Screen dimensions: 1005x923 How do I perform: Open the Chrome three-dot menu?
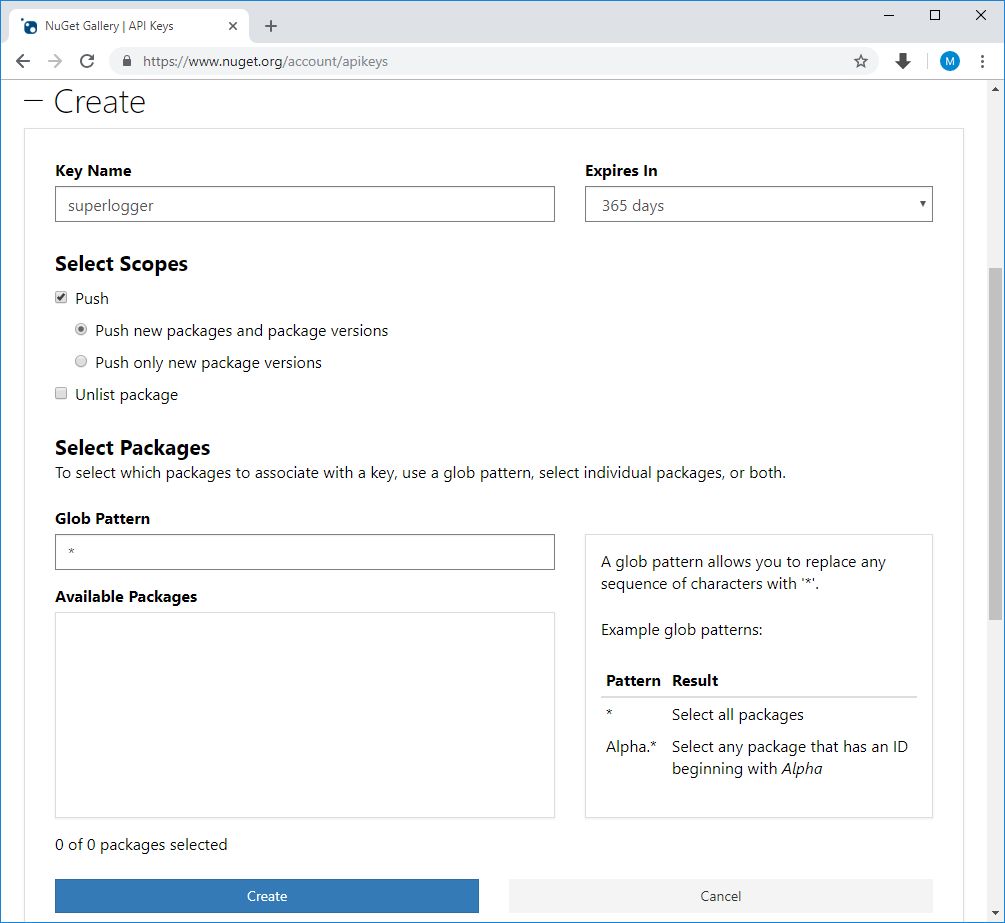(x=983, y=61)
